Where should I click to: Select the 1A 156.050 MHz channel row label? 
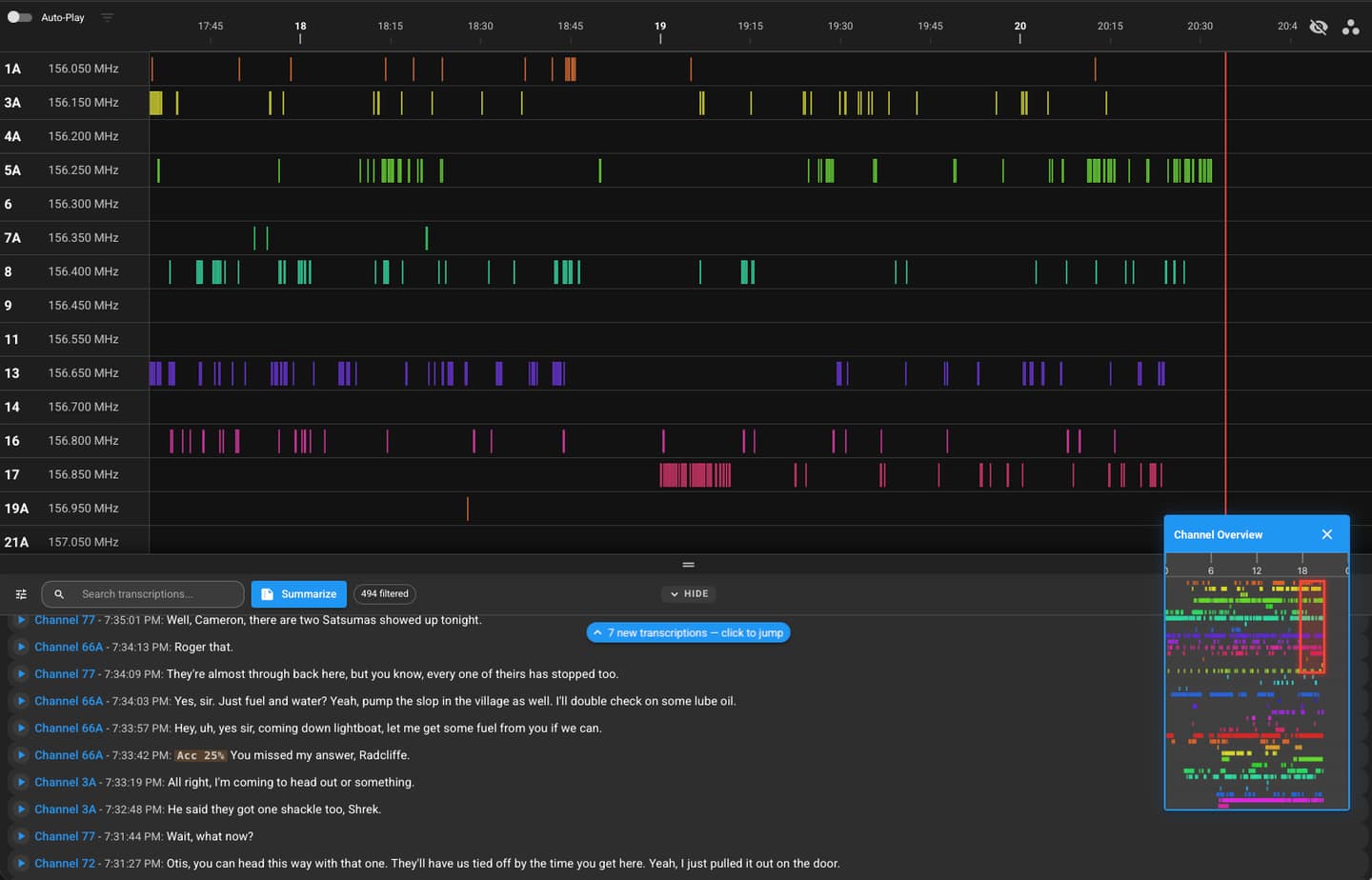(x=74, y=69)
